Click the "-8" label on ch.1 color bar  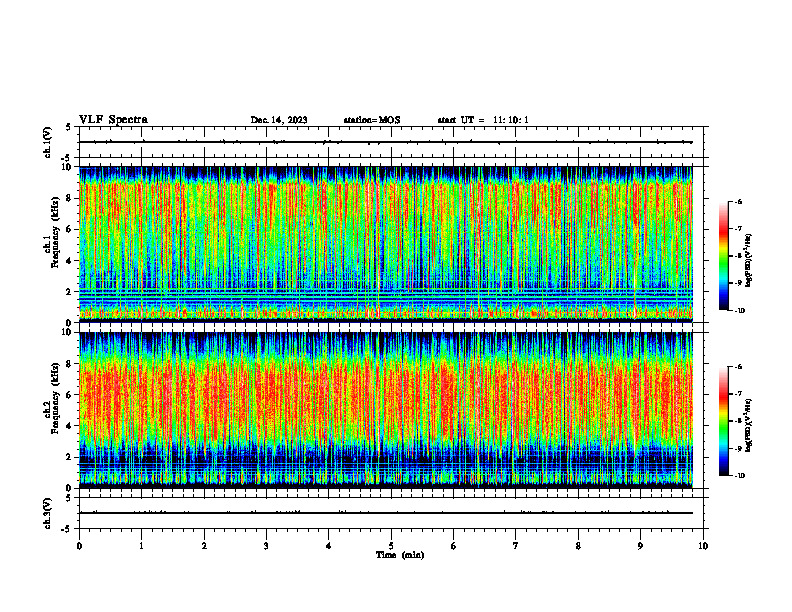738,256
